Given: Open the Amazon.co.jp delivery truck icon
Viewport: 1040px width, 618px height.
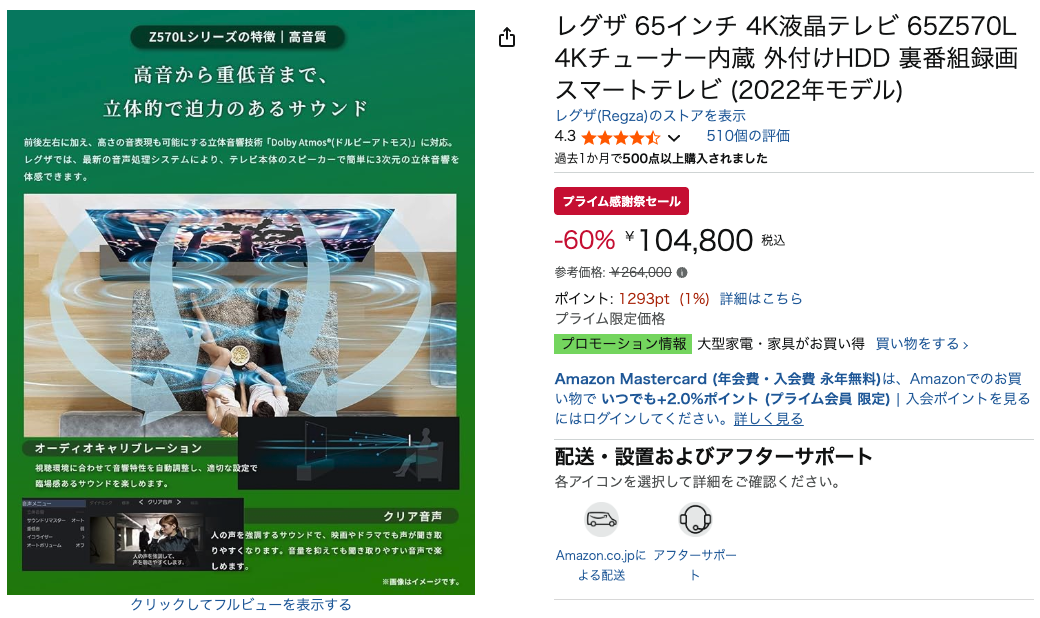Looking at the screenshot, I should click(x=601, y=520).
